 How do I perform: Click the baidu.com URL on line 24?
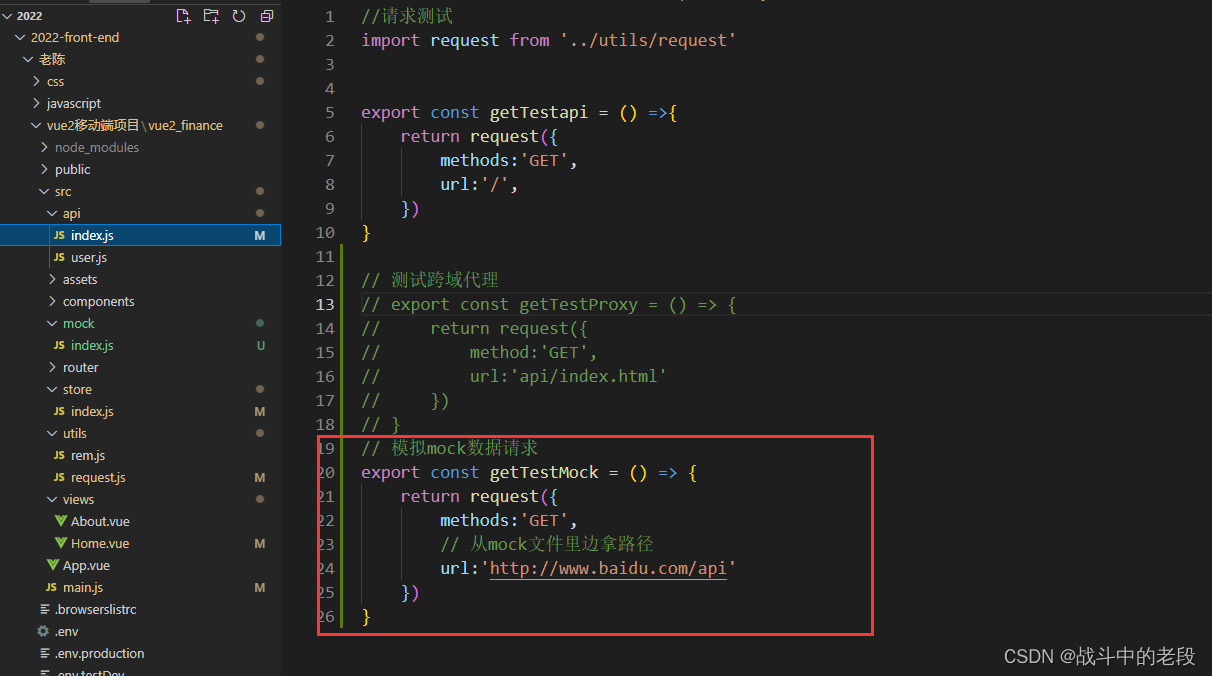point(607,568)
